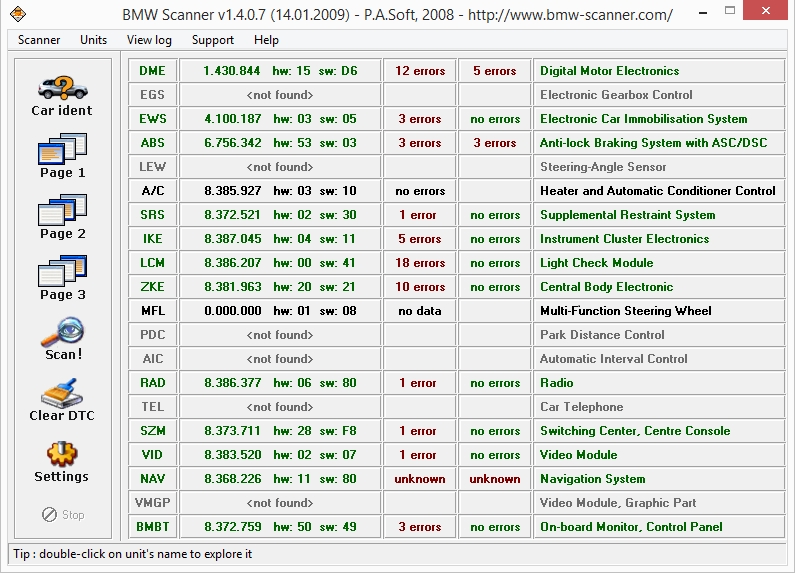This screenshot has height=573, width=795.
Task: Switch to Page 3 of units
Action: [62, 278]
